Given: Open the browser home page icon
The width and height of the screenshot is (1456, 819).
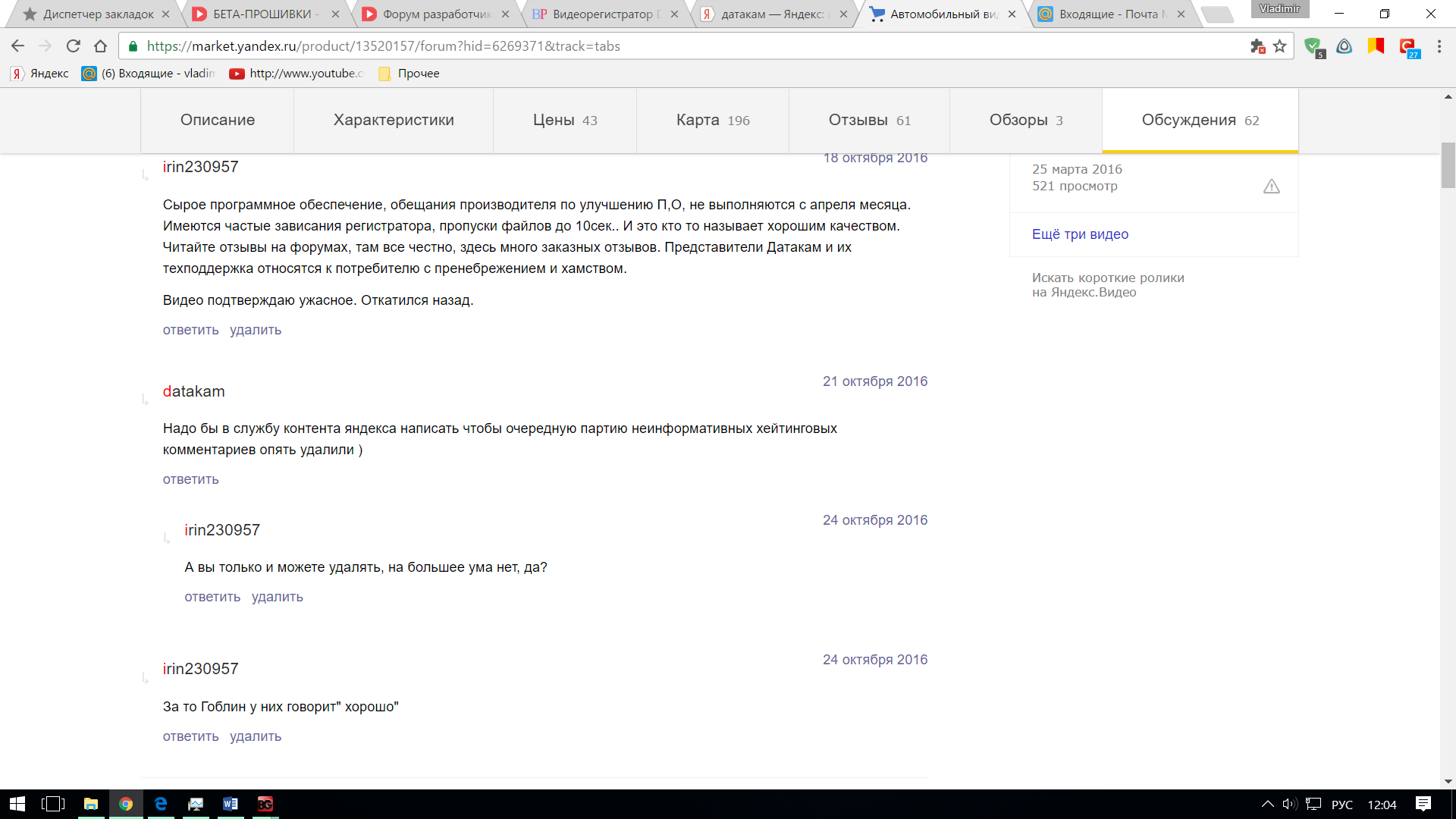Looking at the screenshot, I should point(100,46).
